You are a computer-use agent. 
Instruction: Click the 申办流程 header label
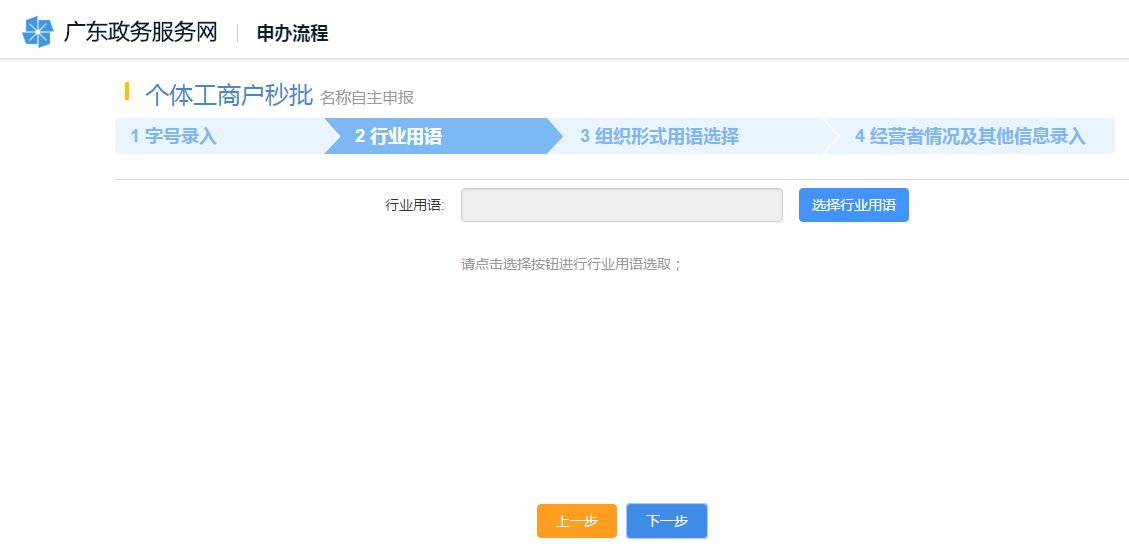tap(292, 33)
